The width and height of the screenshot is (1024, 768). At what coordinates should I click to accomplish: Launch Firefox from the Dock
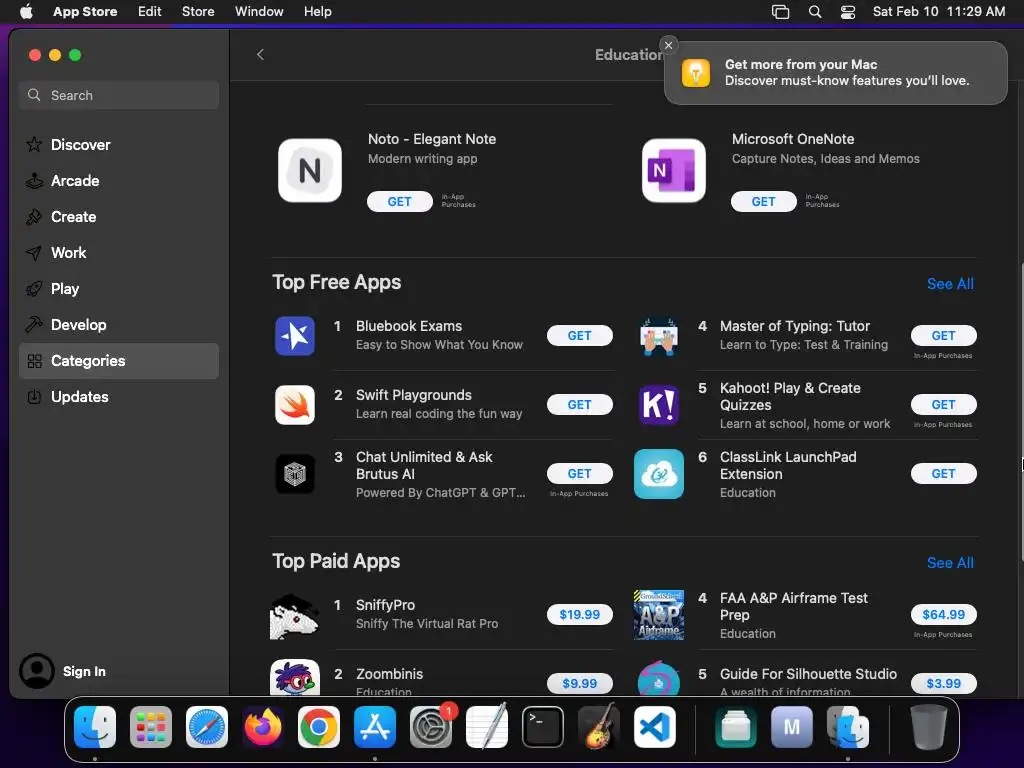[x=263, y=727]
